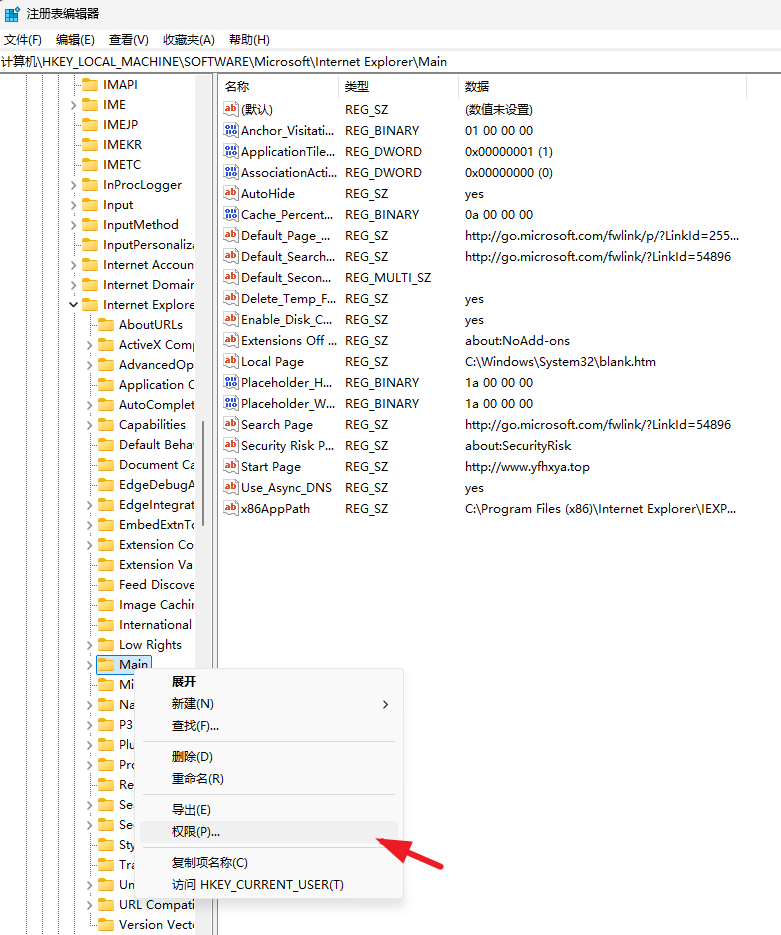Expand the InProcLogger tree node
Screen dimensions: 781x935
pos(74,185)
